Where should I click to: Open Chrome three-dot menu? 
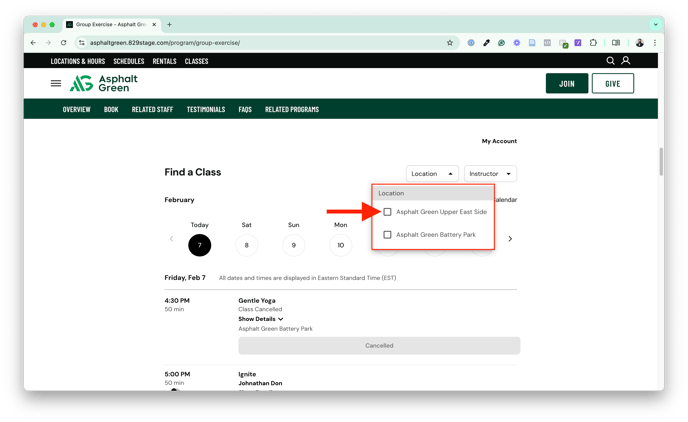[655, 43]
